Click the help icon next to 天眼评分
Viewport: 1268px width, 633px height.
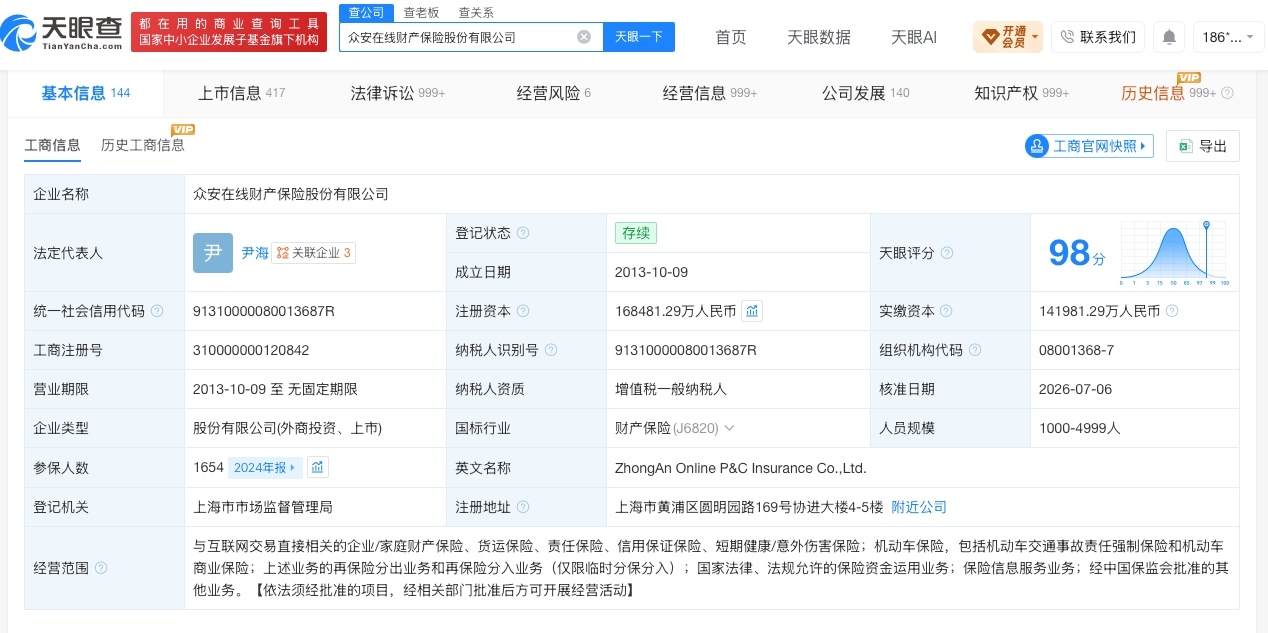pyautogui.click(x=947, y=253)
